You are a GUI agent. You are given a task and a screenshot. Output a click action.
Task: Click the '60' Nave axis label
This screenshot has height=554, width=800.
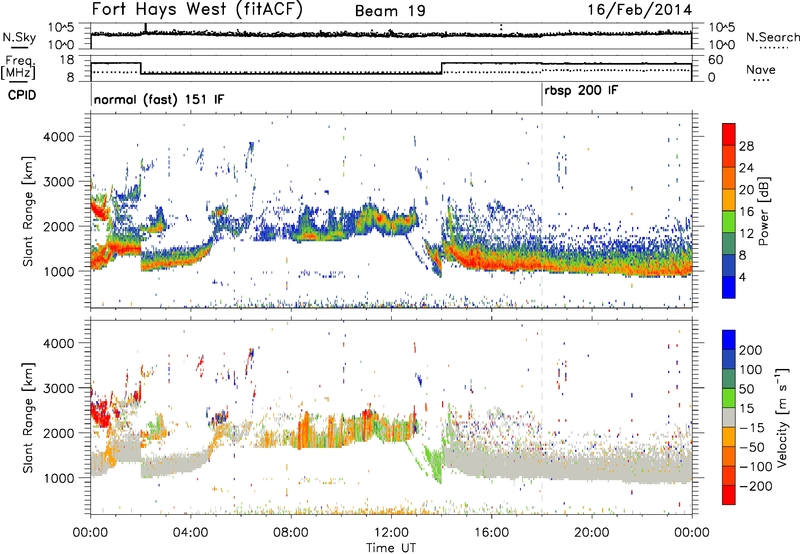[x=716, y=60]
